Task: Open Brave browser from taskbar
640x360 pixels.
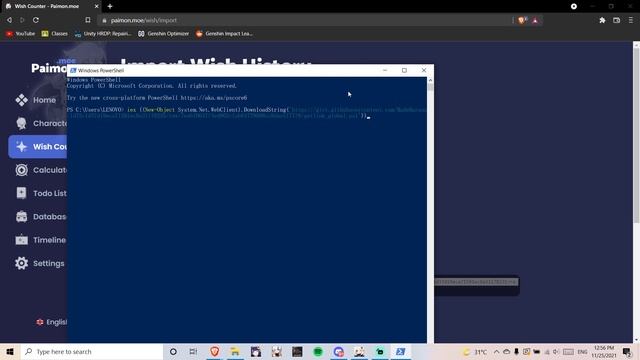Action: 214,351
